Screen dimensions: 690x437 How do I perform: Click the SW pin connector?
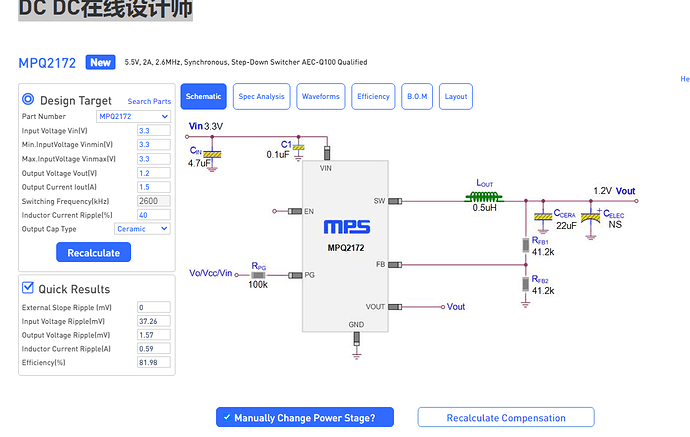click(x=395, y=201)
